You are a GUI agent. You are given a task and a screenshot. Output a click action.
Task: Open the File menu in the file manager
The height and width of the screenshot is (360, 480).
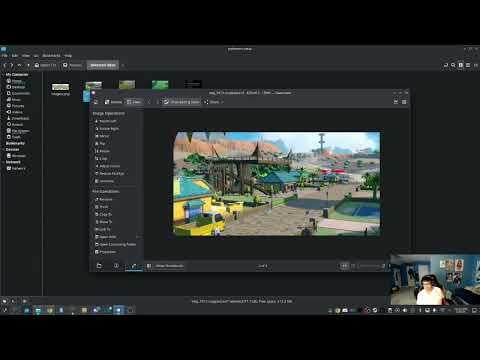pyautogui.click(x=5, y=56)
